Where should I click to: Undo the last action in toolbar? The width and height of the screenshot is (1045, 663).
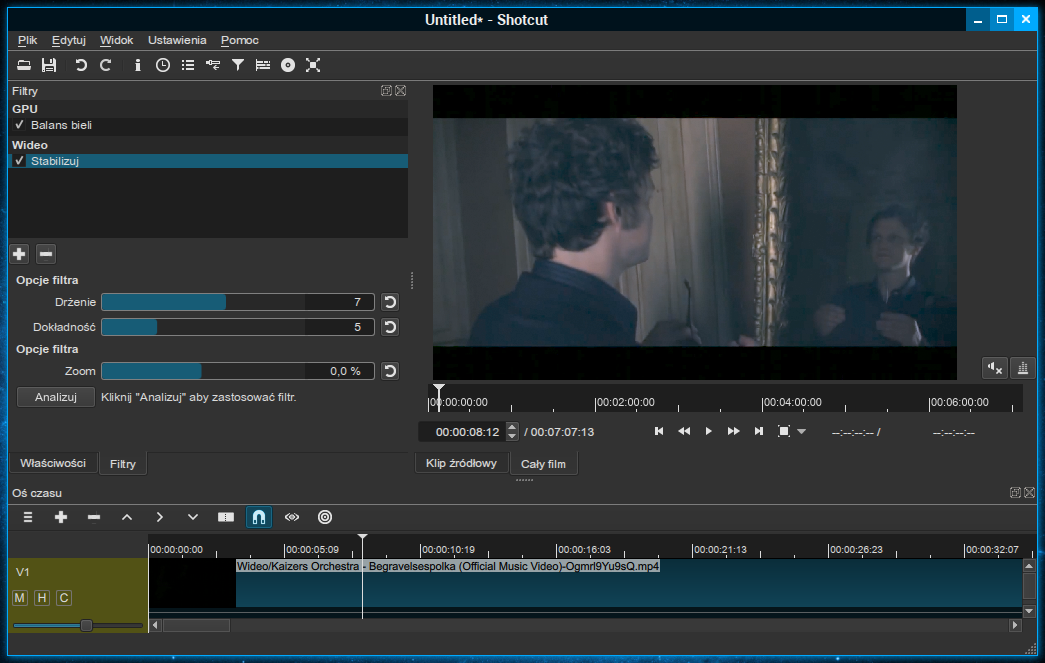click(81, 65)
